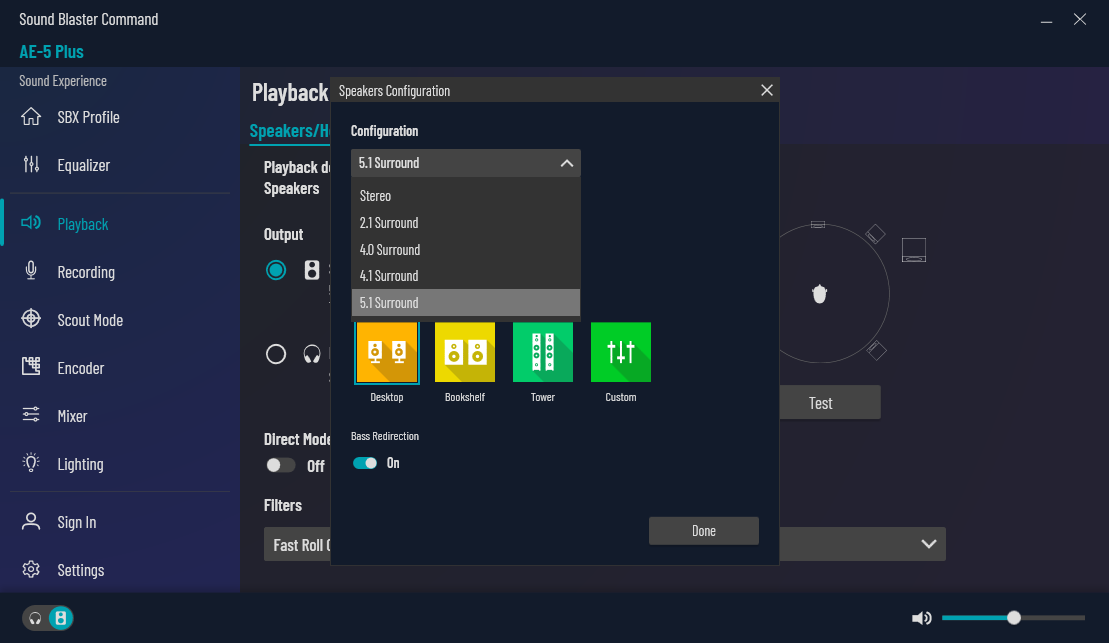Click the headphones icon beside Output radio
Viewport: 1109px width, 643px height.
(312, 354)
